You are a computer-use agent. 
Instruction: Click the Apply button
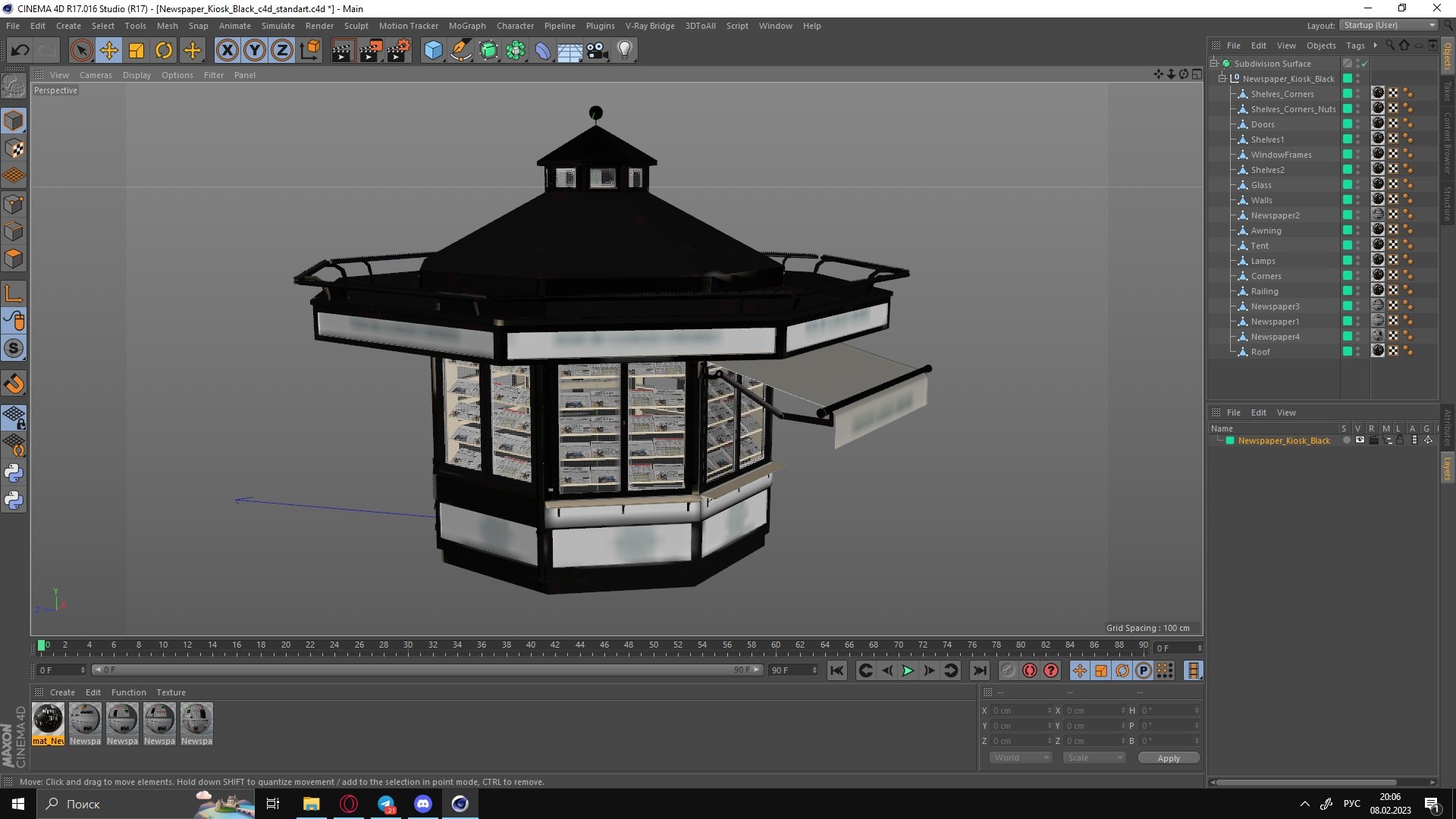tap(1169, 758)
